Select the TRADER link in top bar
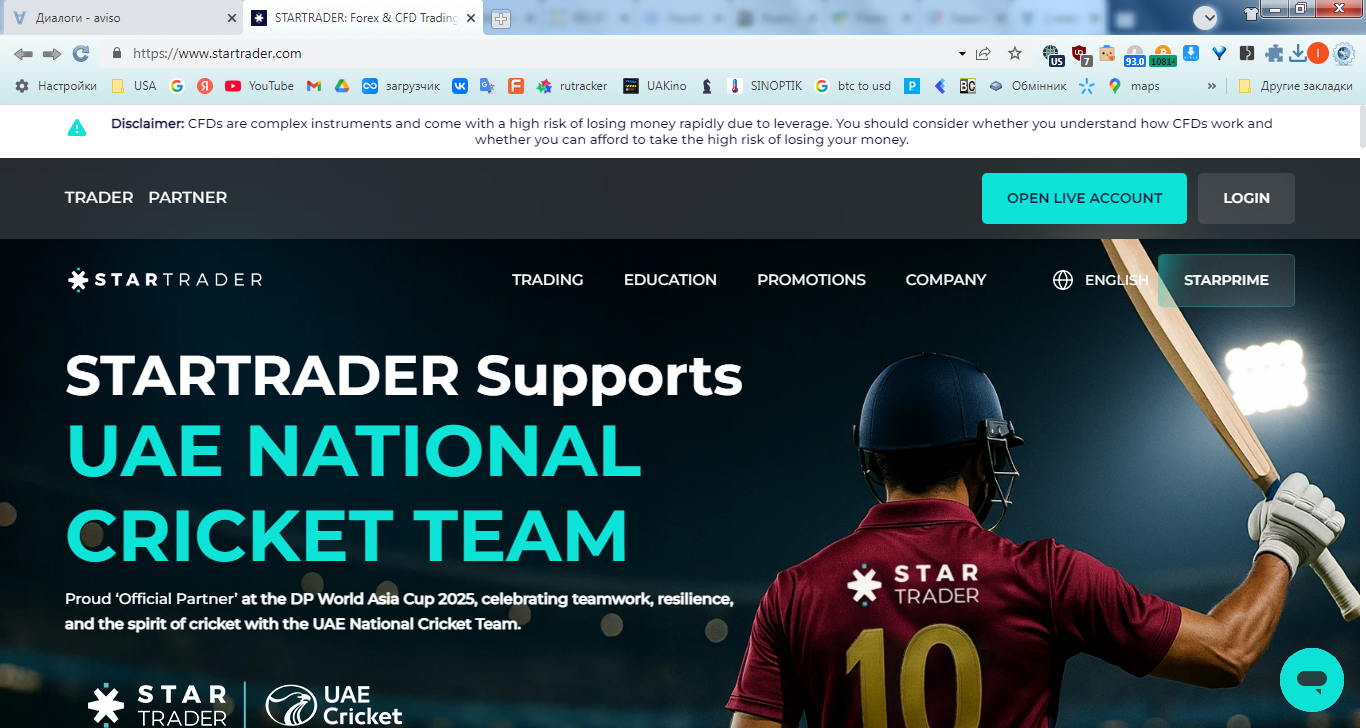Image resolution: width=1366 pixels, height=728 pixels. 99,198
